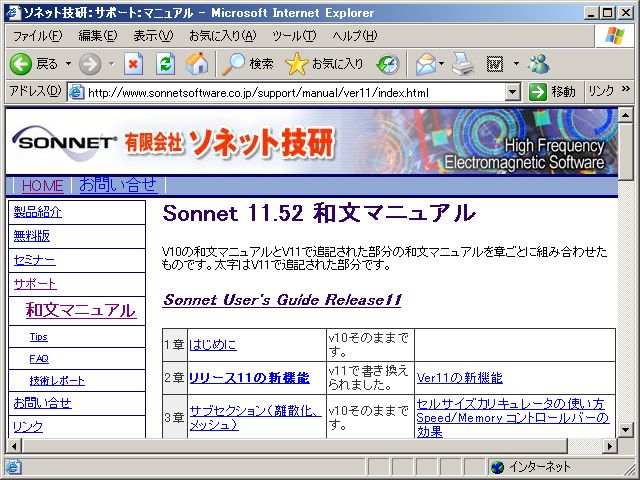Image resolution: width=640 pixels, height=480 pixels.
Task: Open the お気に入り(A) menu
Action: (222, 36)
